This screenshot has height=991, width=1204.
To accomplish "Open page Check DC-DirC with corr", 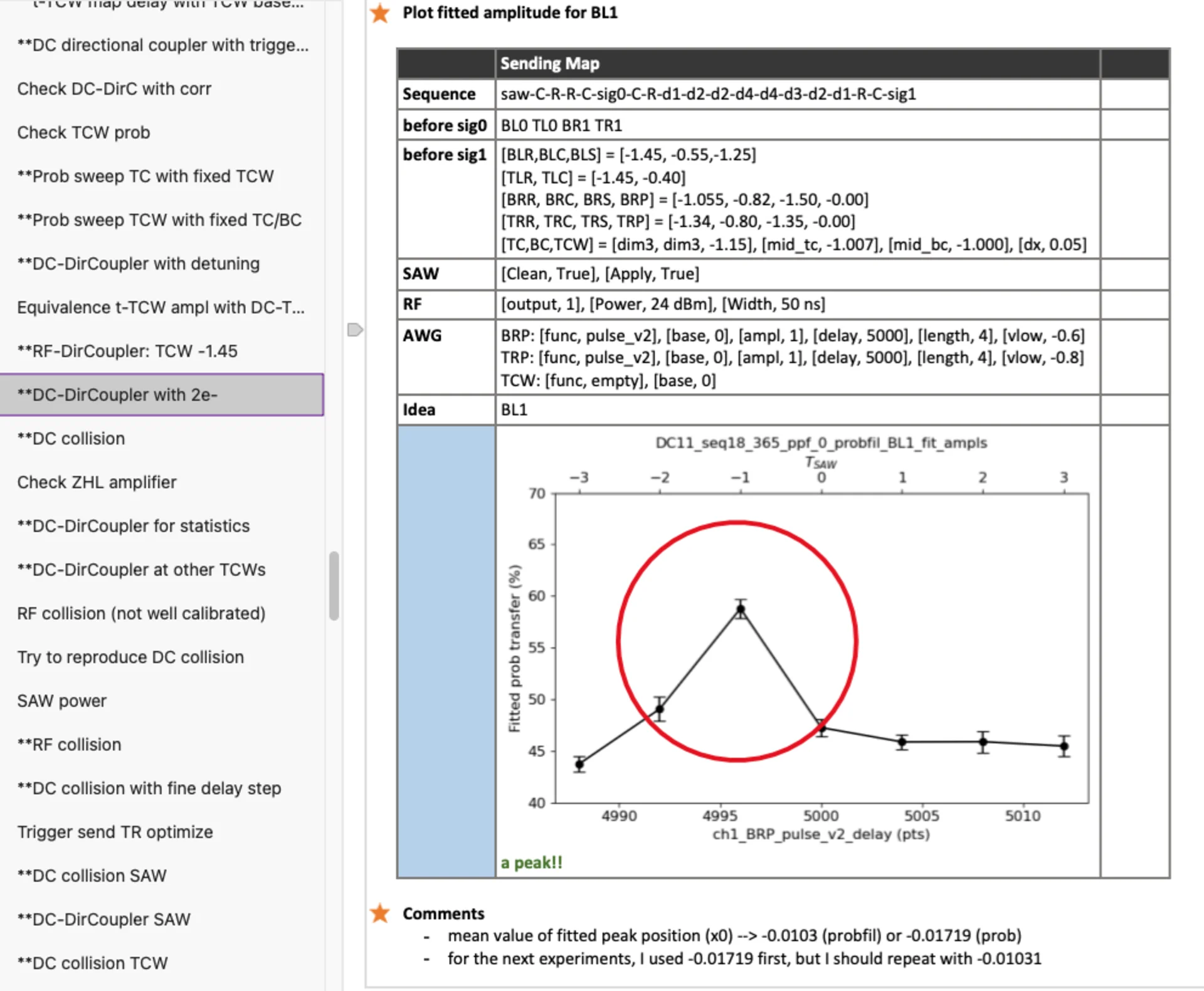I will pos(162,89).
